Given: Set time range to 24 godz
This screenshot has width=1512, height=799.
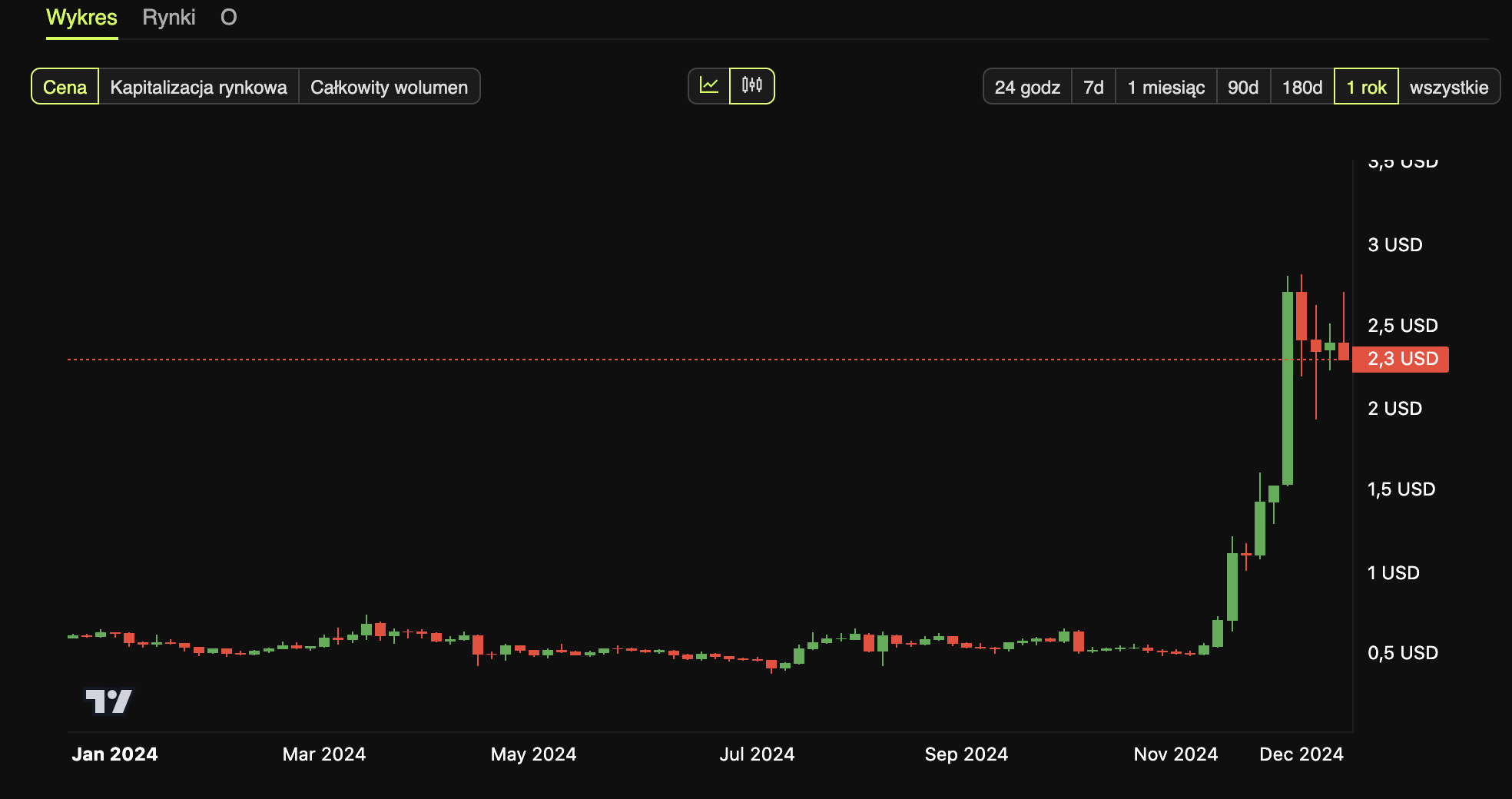Looking at the screenshot, I should (x=1026, y=87).
